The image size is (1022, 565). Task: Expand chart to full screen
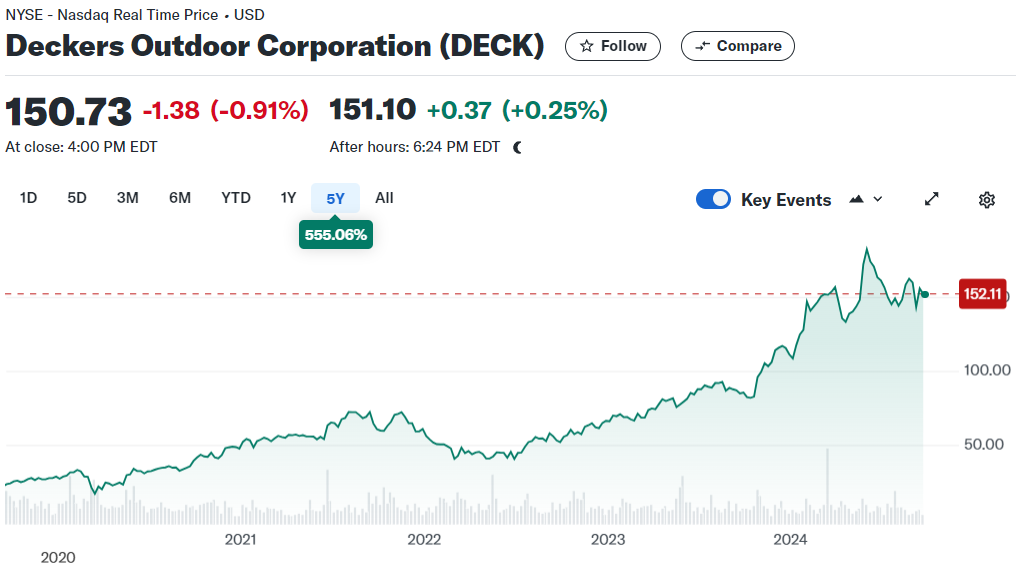(x=931, y=199)
